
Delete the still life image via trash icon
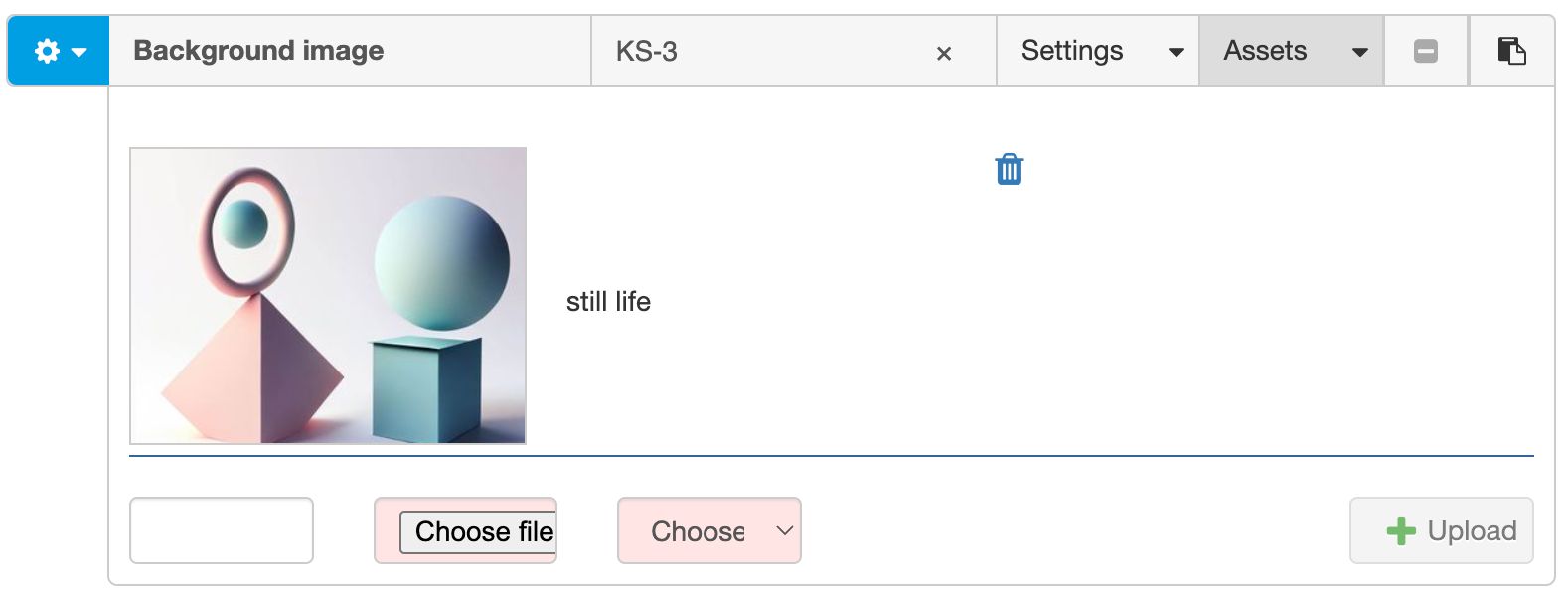point(1009,169)
